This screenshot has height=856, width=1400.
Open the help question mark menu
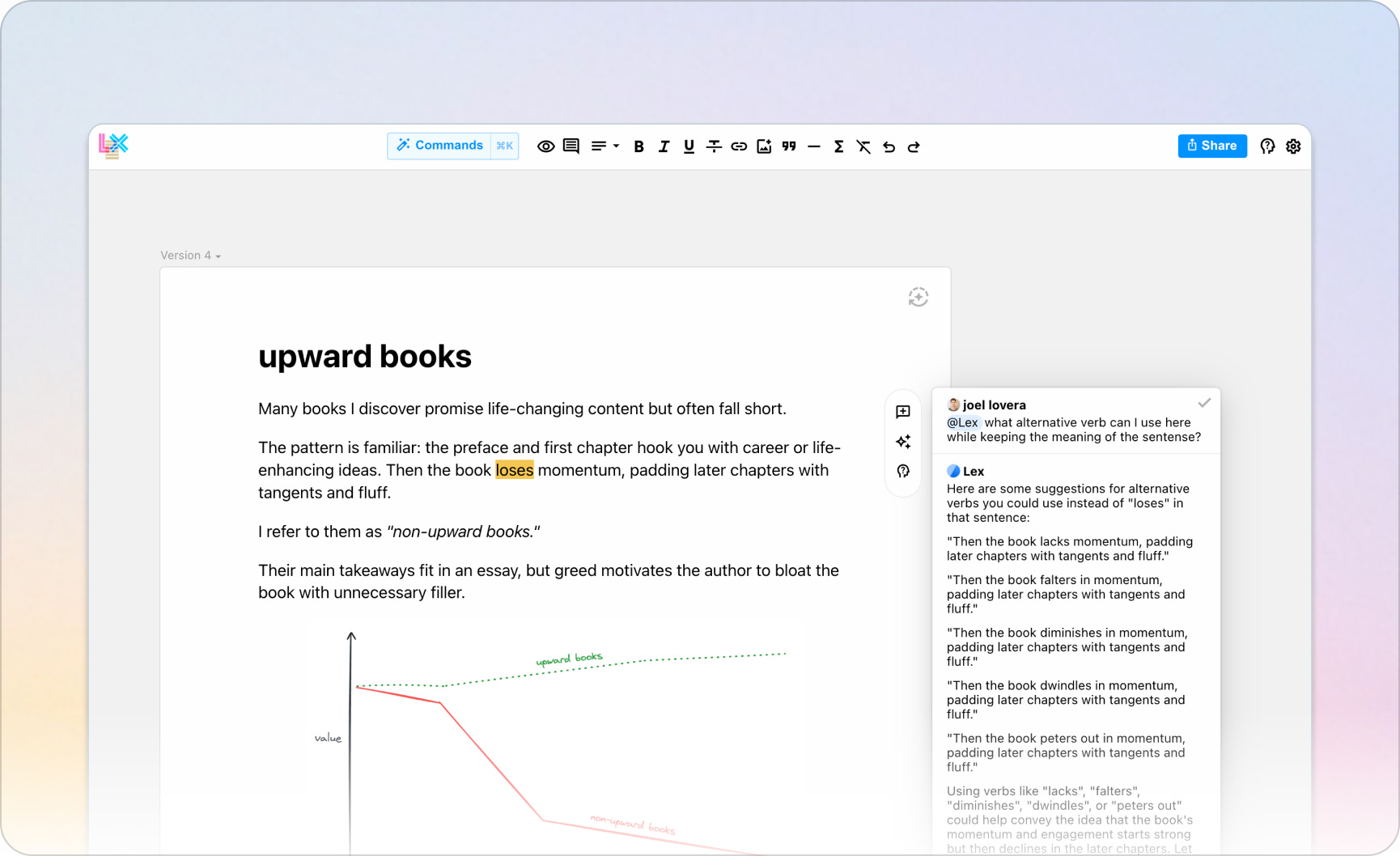pos(1267,146)
